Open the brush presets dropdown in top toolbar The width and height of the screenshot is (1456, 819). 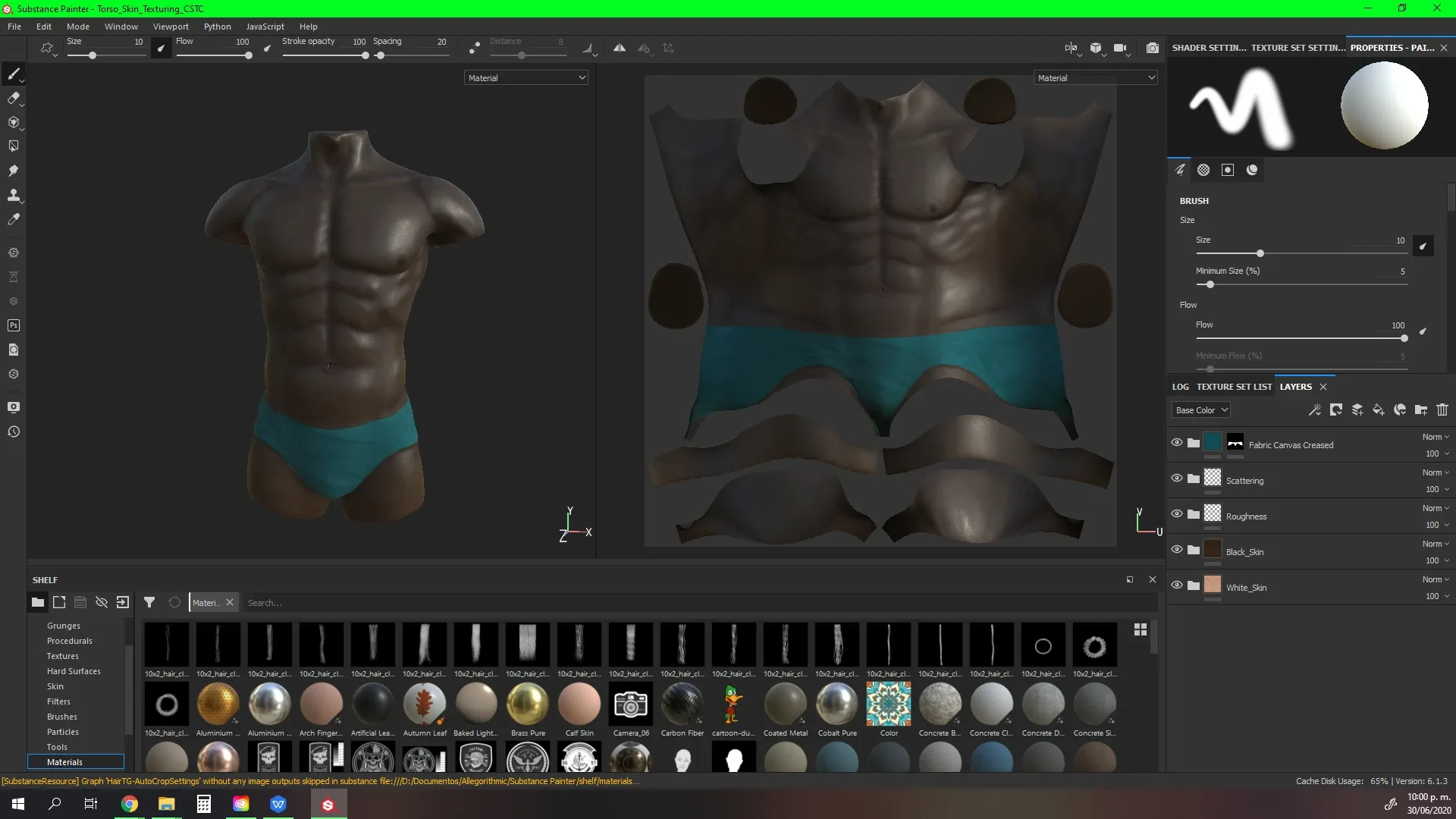pos(48,49)
